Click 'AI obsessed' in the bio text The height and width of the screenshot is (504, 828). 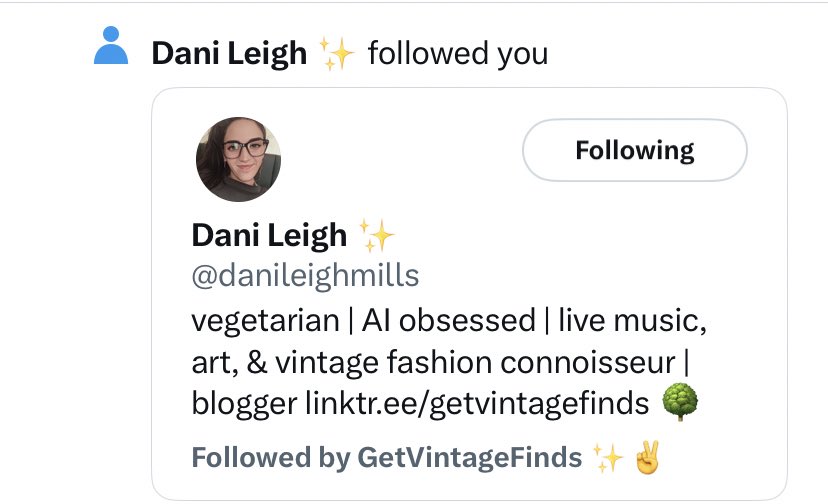coord(448,321)
